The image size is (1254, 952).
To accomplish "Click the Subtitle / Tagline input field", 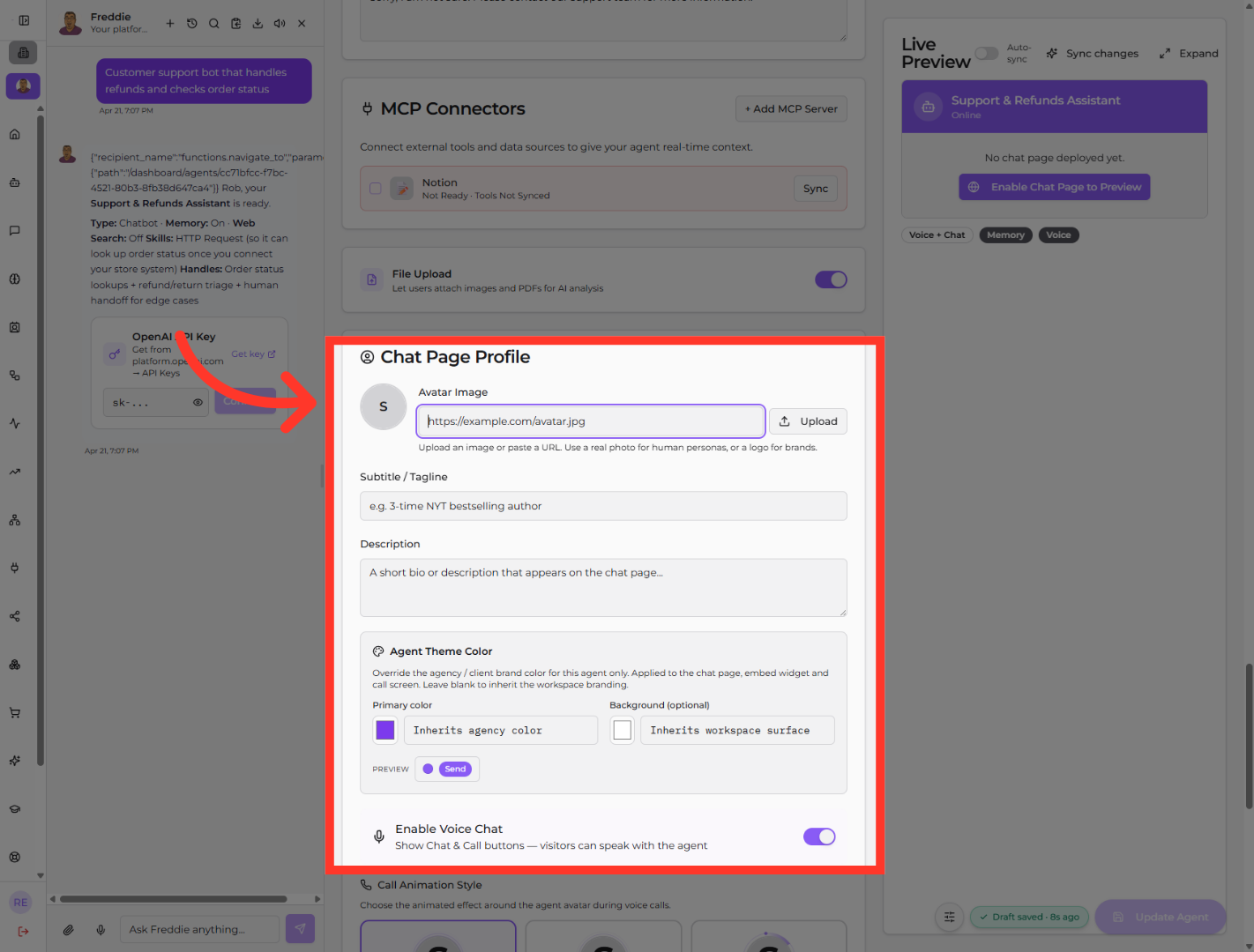I will 603,506.
